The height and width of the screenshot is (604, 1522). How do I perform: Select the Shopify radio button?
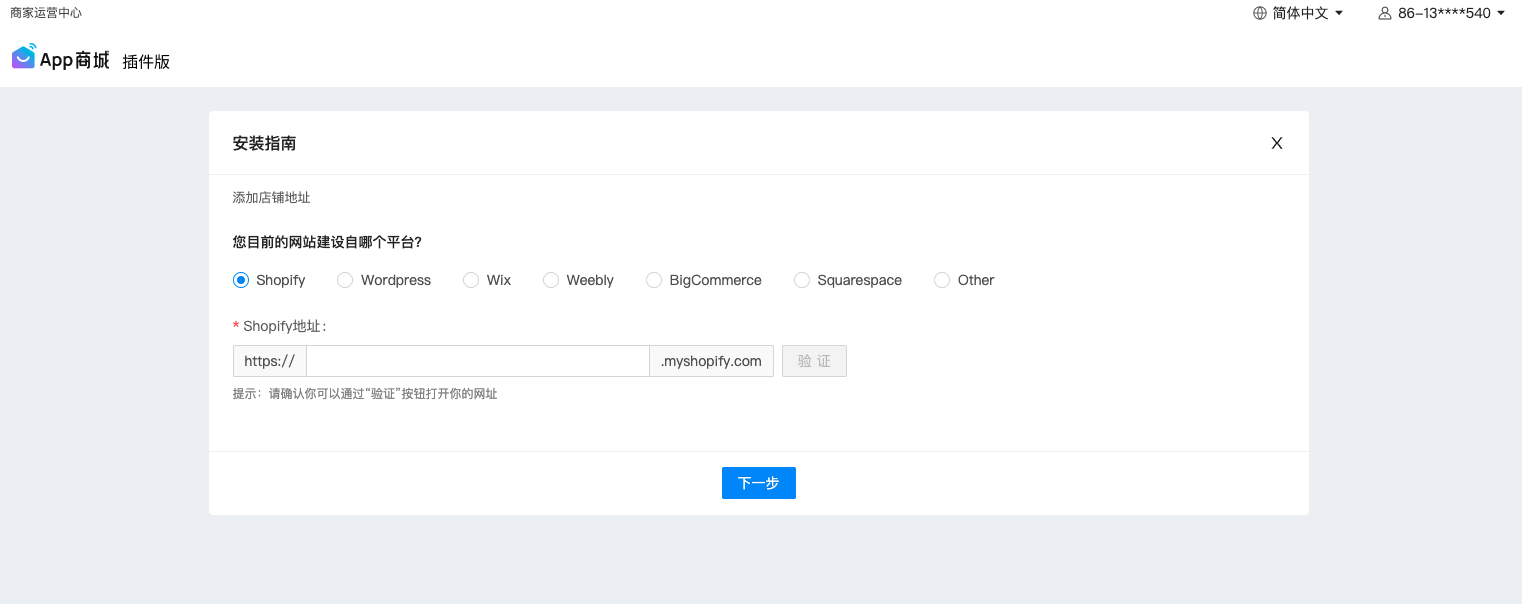pos(241,280)
